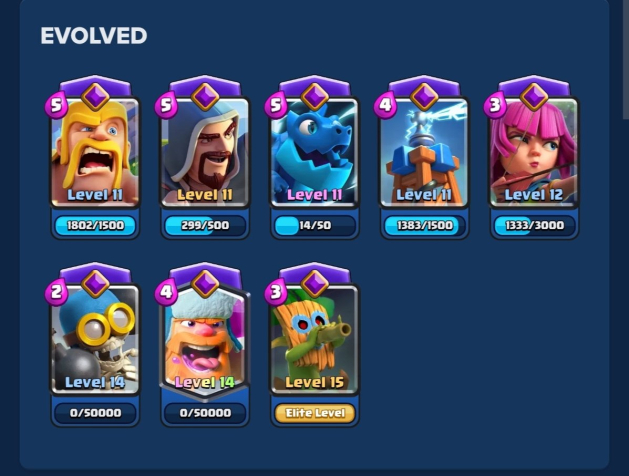Screen dimensions: 629x476
Task: Click the 299/500 card progress bar
Action: pos(205,225)
